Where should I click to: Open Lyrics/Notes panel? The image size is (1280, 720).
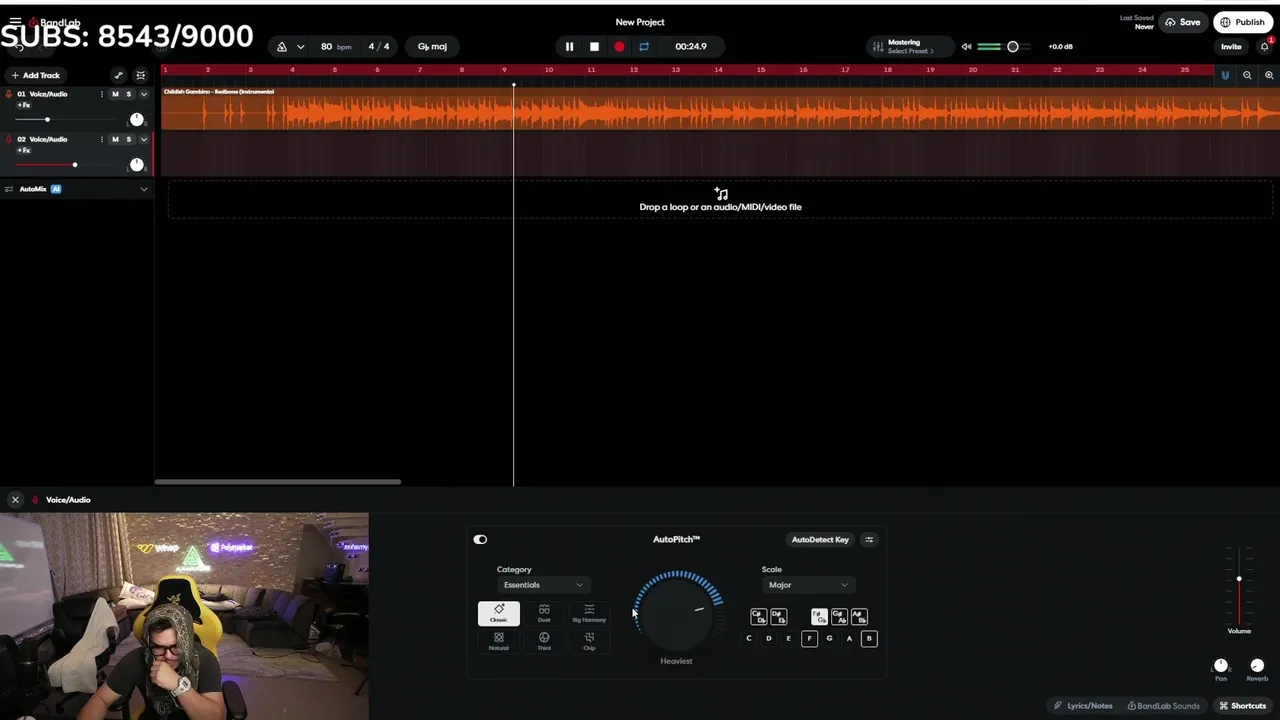1083,706
